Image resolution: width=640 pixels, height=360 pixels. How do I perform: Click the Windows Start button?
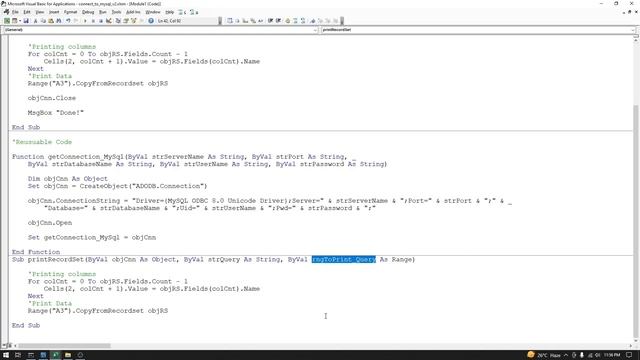click(x=6, y=355)
